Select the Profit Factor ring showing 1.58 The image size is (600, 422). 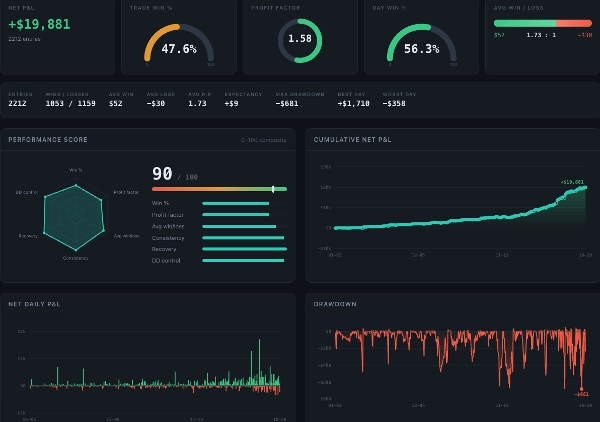coord(300,40)
